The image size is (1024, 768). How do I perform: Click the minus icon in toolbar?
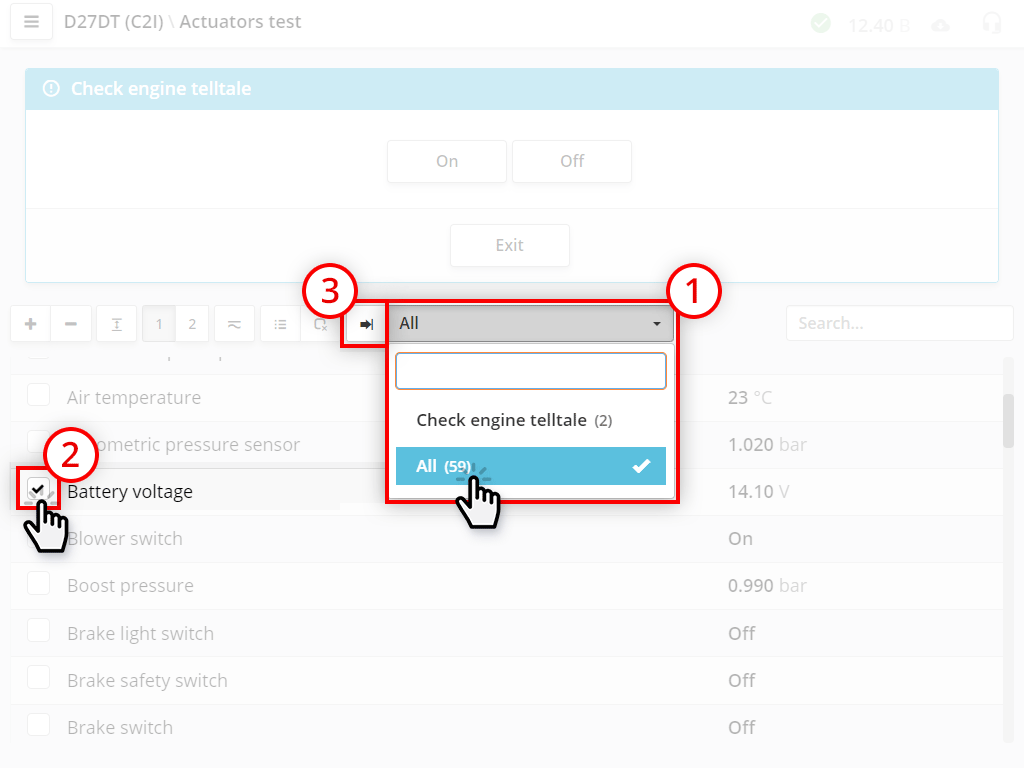(71, 324)
